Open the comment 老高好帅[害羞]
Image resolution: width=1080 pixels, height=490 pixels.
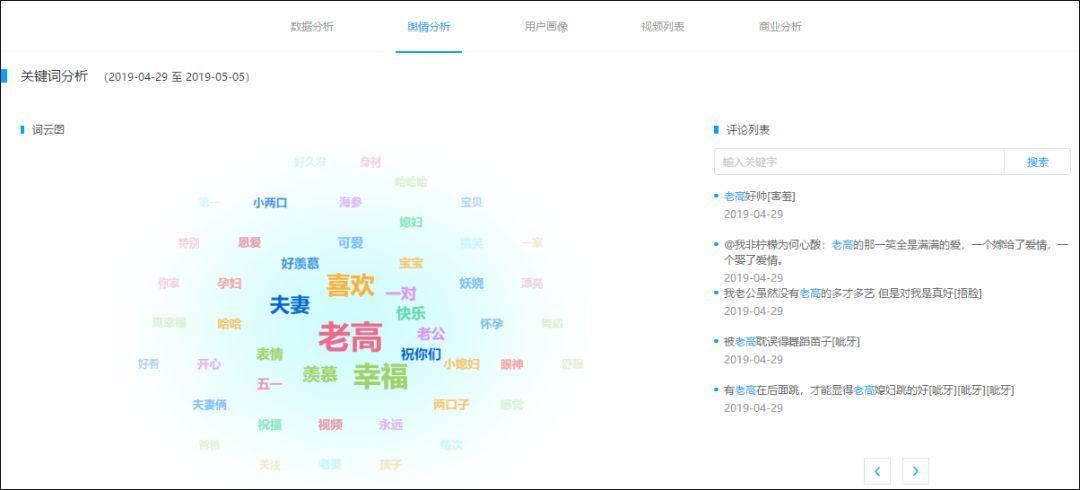[759, 196]
